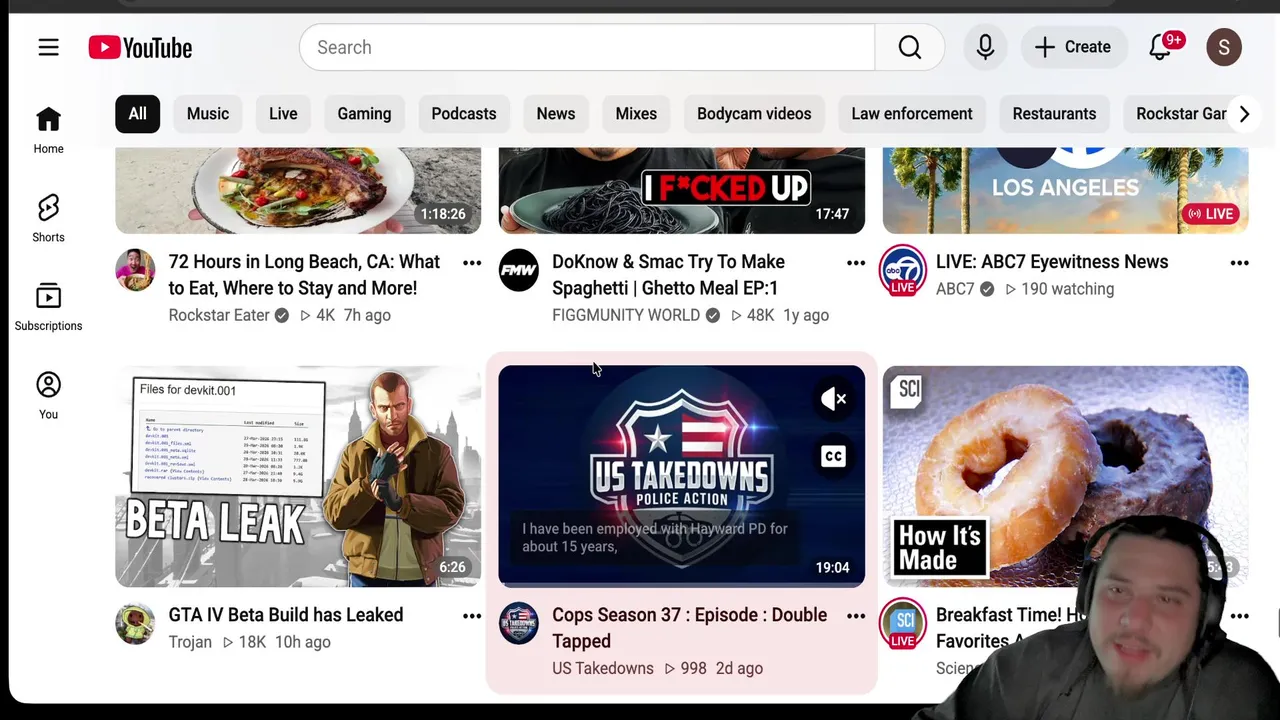Select the Mixes filter chip
1280x720 pixels.
636,114
